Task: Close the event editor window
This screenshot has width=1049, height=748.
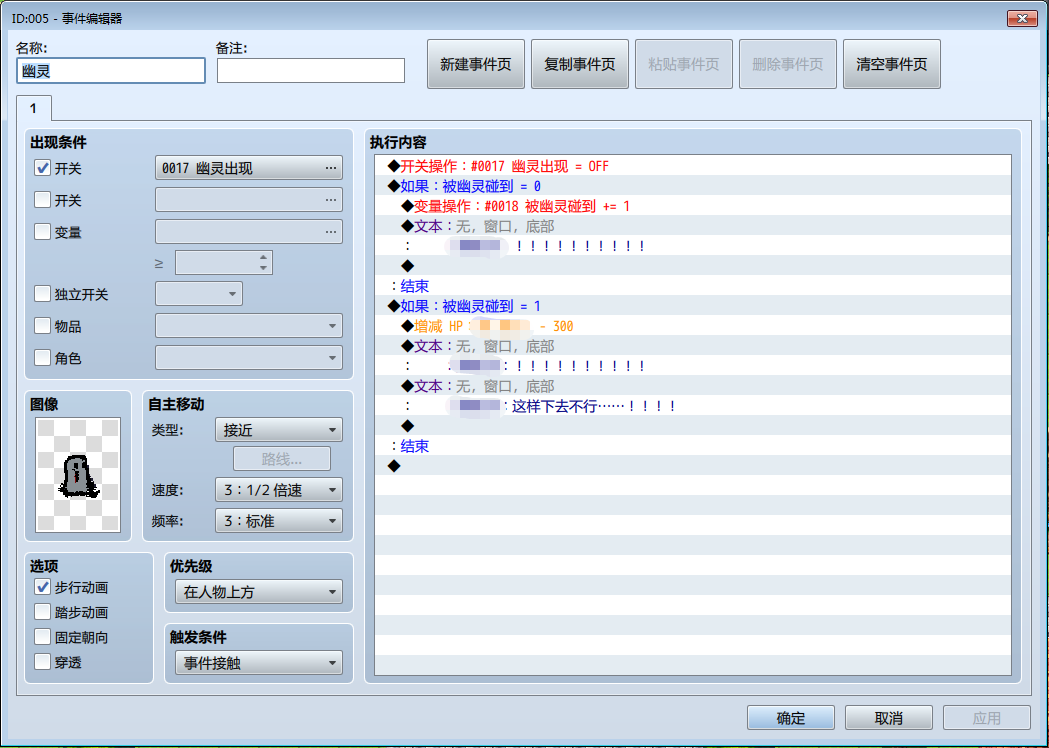Action: (1022, 18)
